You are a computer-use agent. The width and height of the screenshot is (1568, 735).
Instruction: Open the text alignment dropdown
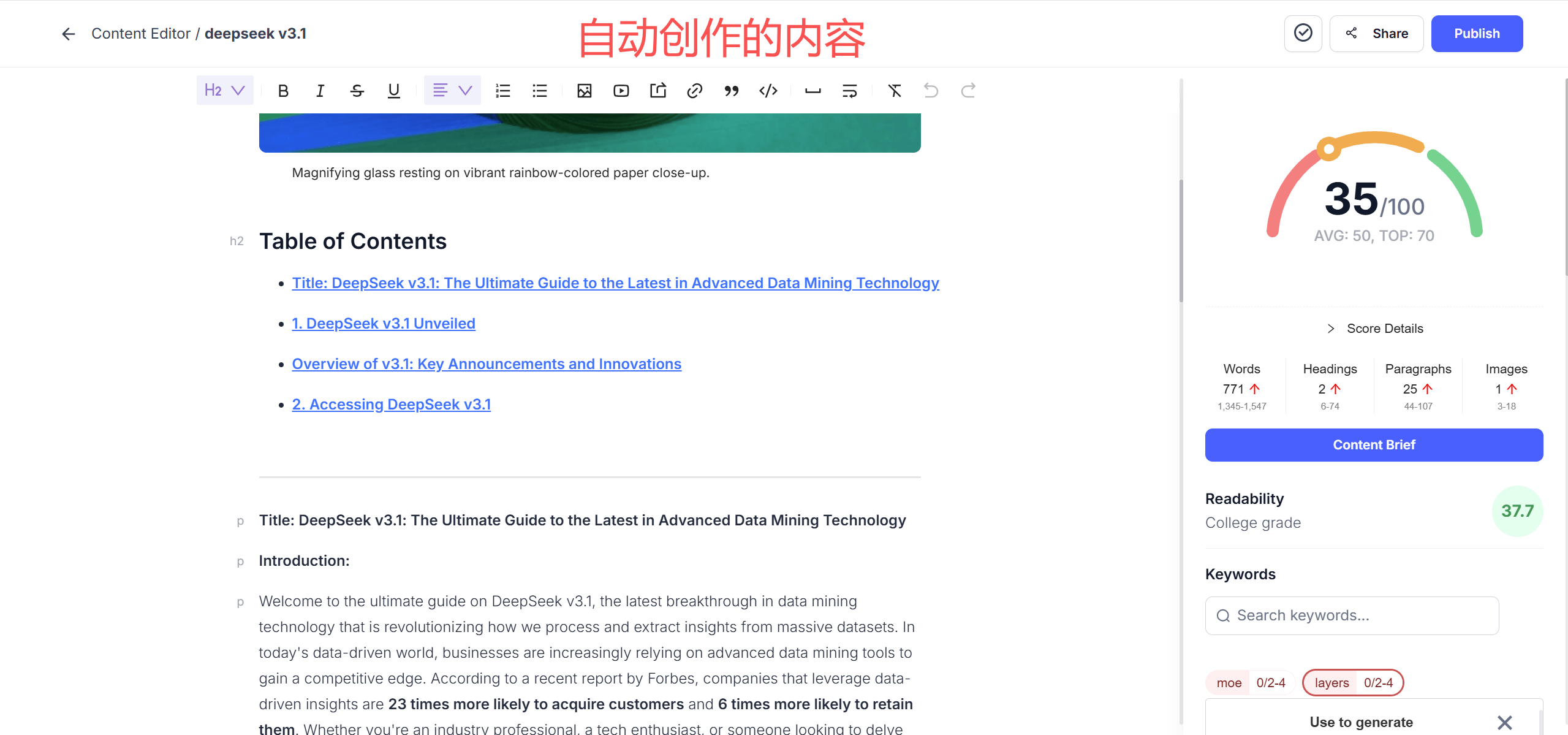452,90
